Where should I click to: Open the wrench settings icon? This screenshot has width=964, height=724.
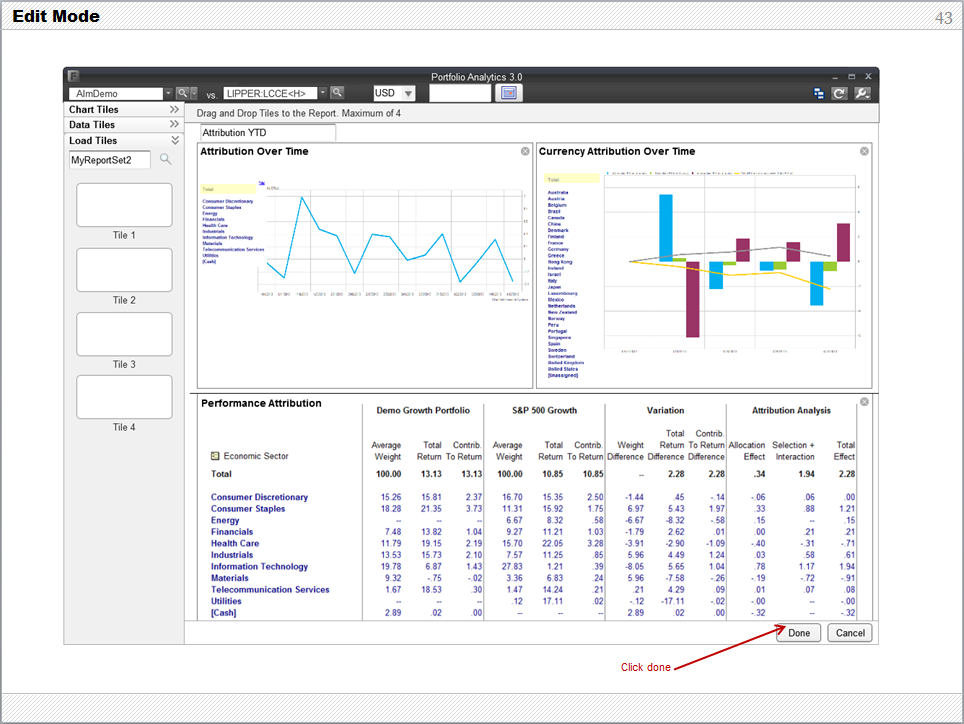point(862,93)
